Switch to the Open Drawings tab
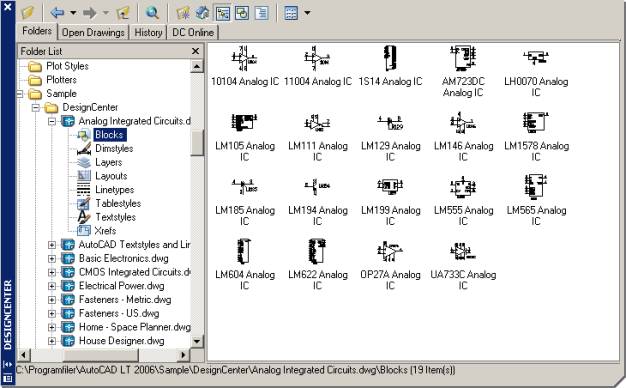 coord(93,33)
